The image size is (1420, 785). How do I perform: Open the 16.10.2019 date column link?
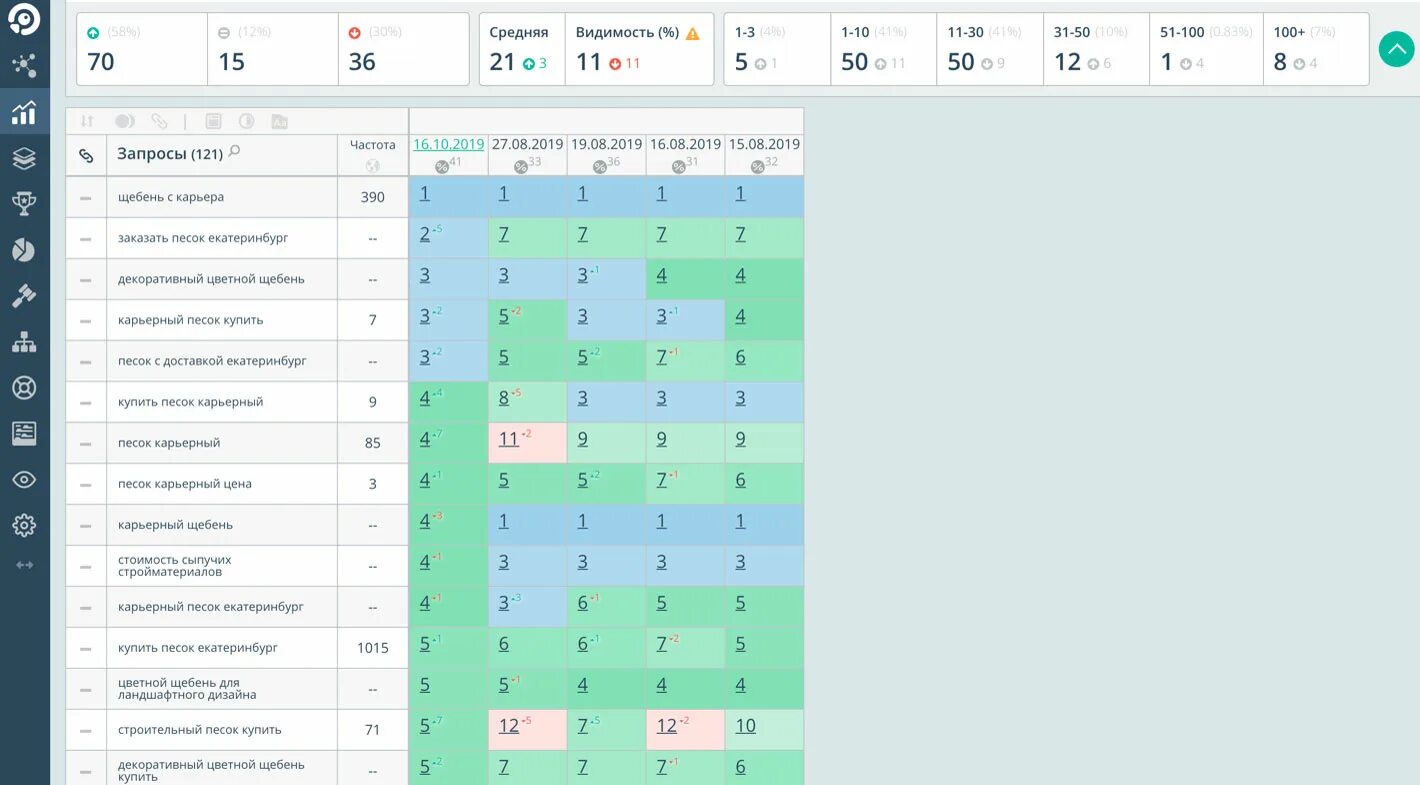[448, 143]
